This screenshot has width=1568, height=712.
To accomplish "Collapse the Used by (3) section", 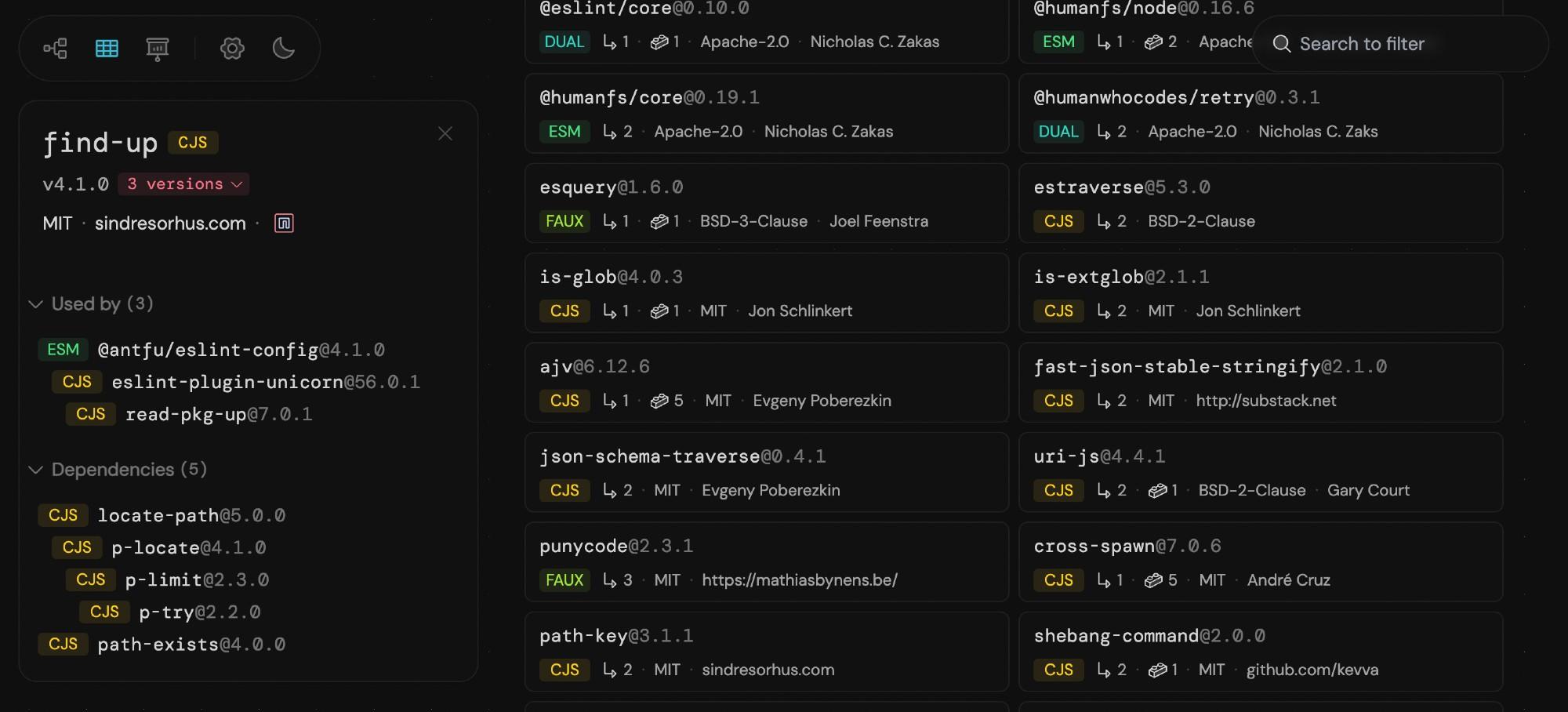I will tap(91, 304).
